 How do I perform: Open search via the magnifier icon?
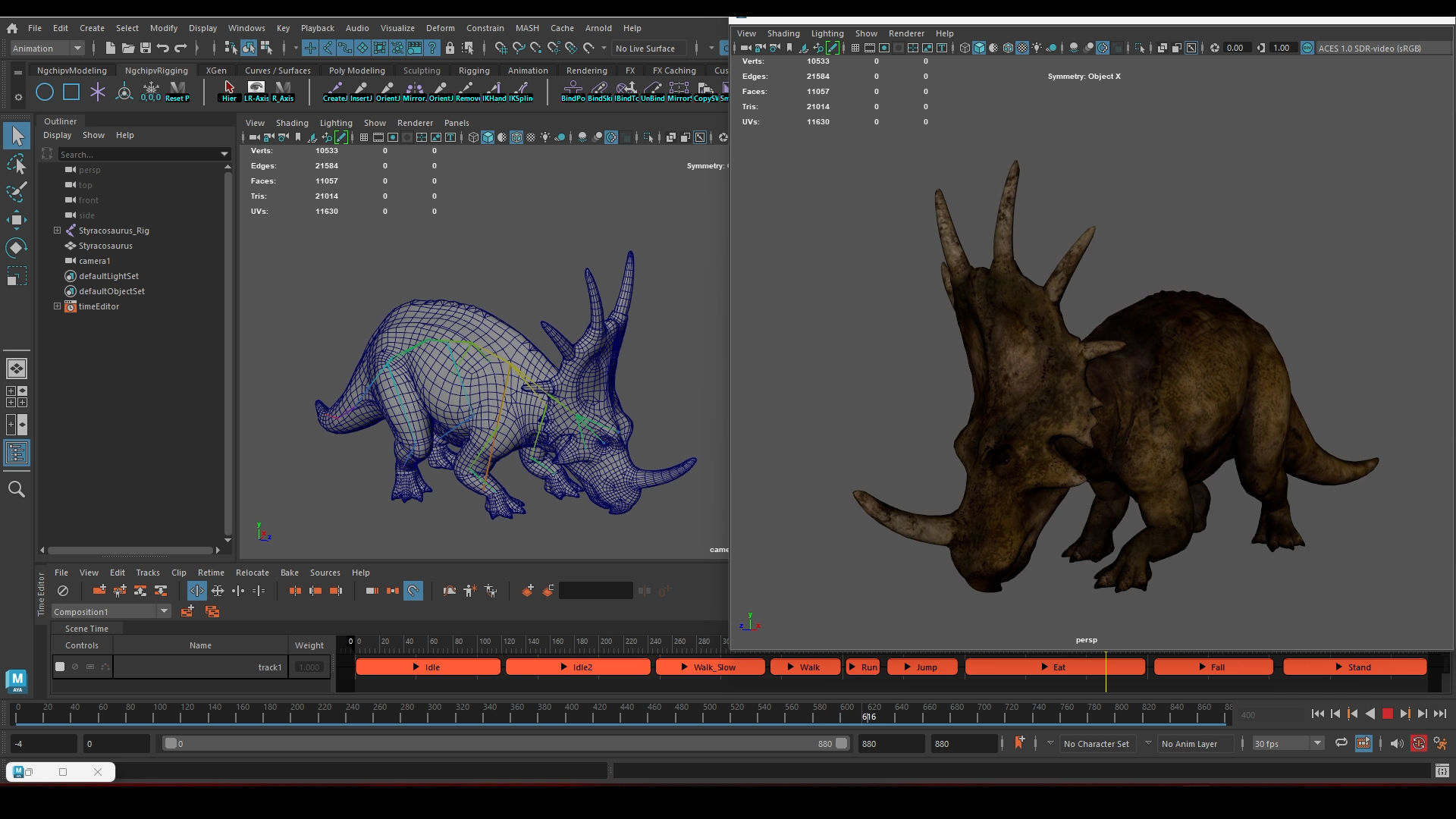tap(17, 490)
